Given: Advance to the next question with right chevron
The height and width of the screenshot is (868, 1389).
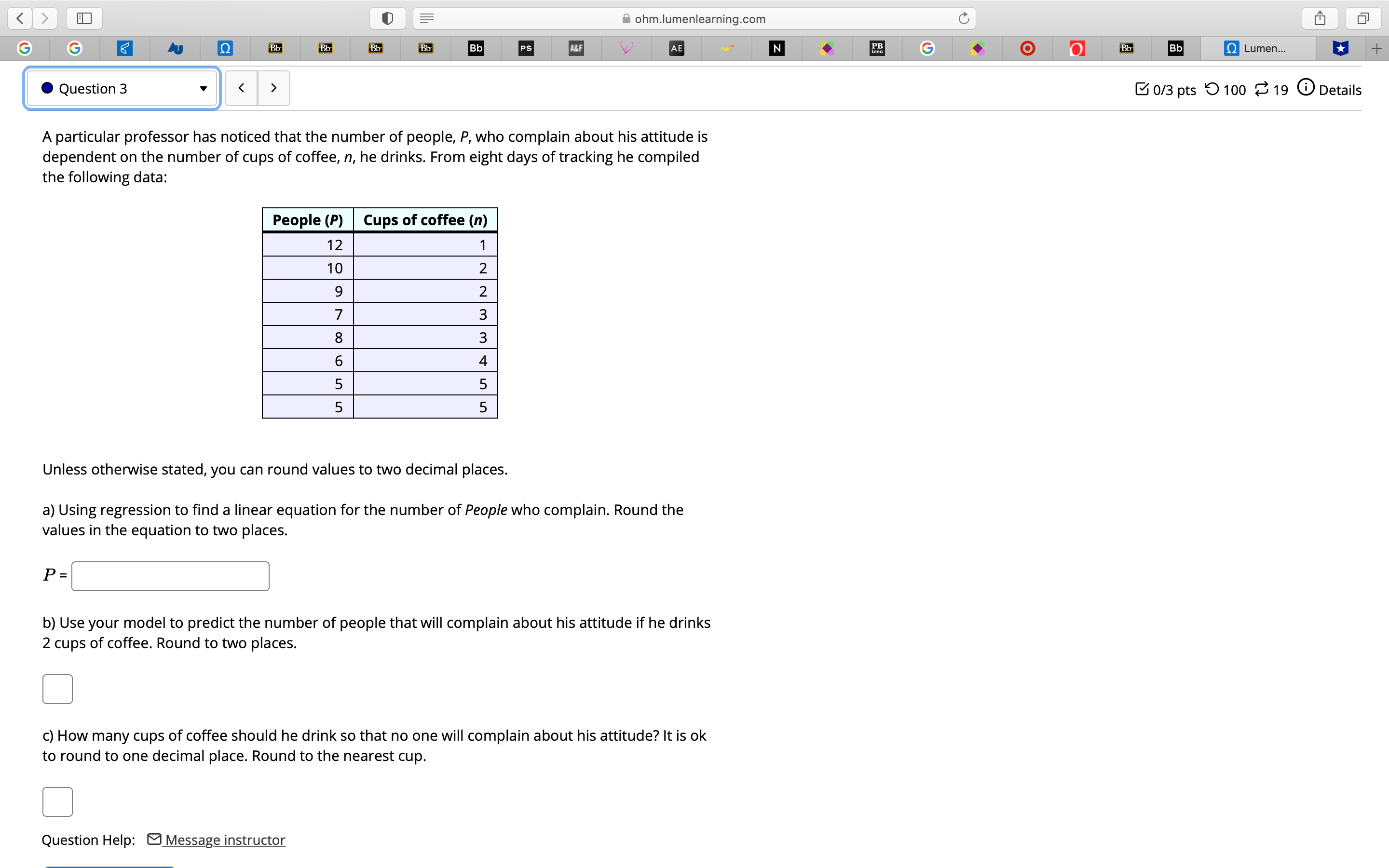Looking at the screenshot, I should (273, 88).
